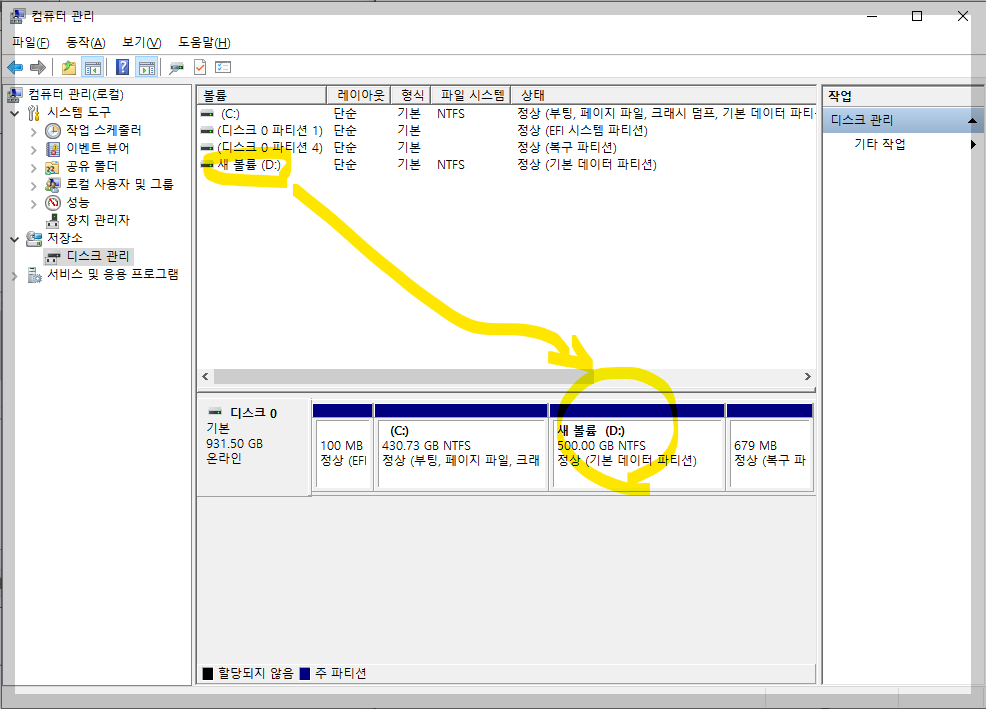Screen dimensions: 986x709
Task: Click the 작업 pane header
Action: [x=903, y=96]
